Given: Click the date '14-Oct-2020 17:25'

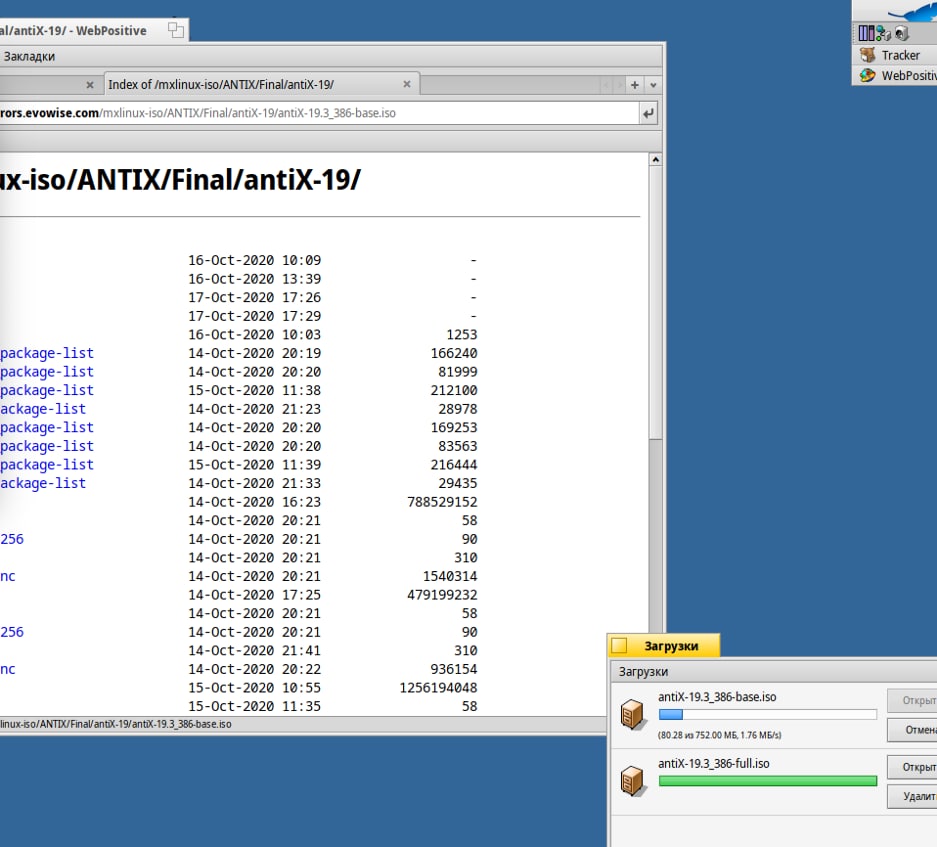Looking at the screenshot, I should tap(255, 595).
